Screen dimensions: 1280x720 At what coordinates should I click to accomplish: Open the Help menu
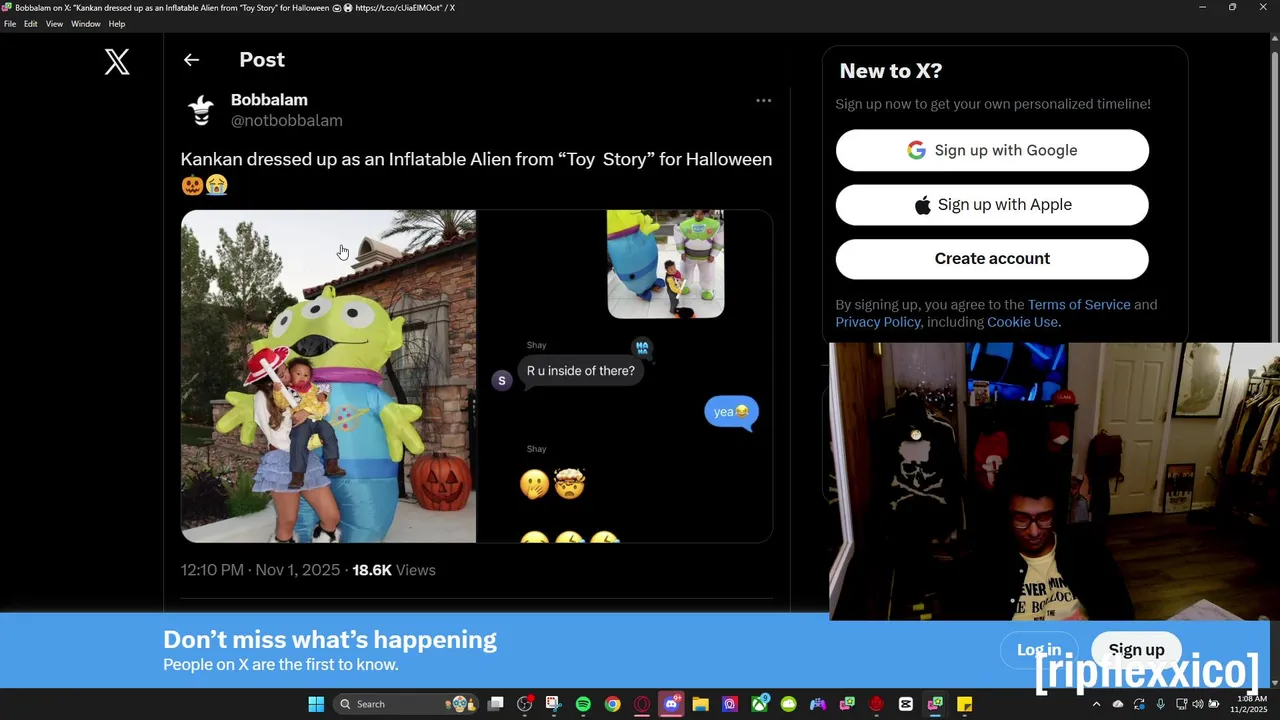click(117, 24)
